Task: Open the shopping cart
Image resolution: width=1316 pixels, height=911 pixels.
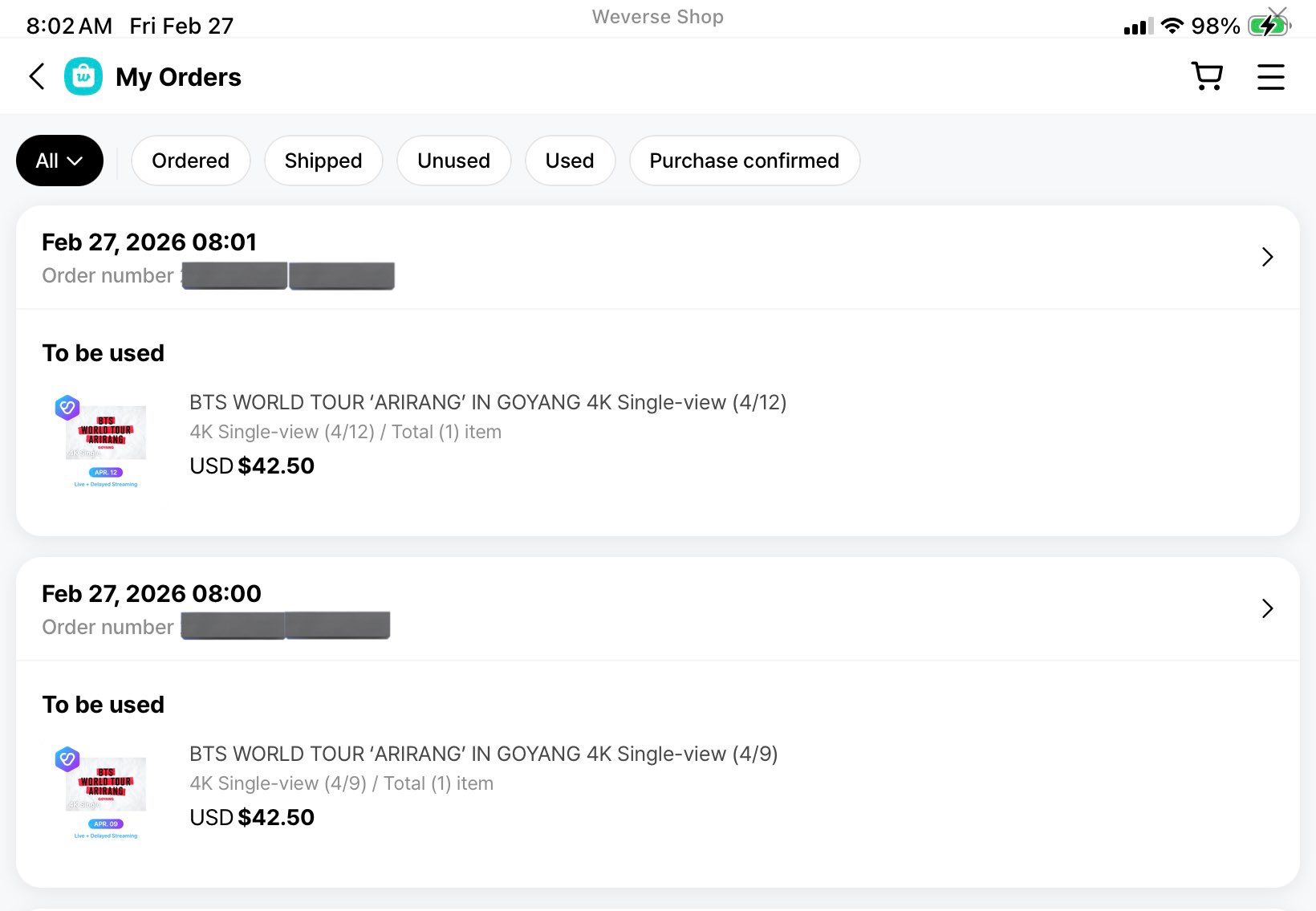Action: pos(1207,77)
